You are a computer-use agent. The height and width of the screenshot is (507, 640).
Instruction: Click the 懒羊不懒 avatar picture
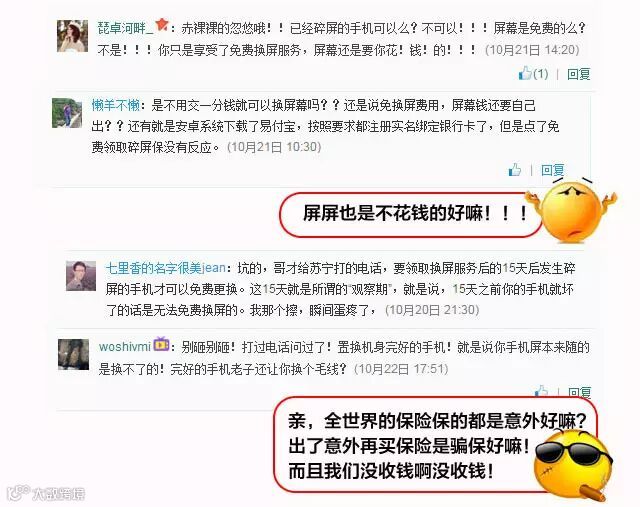click(67, 113)
